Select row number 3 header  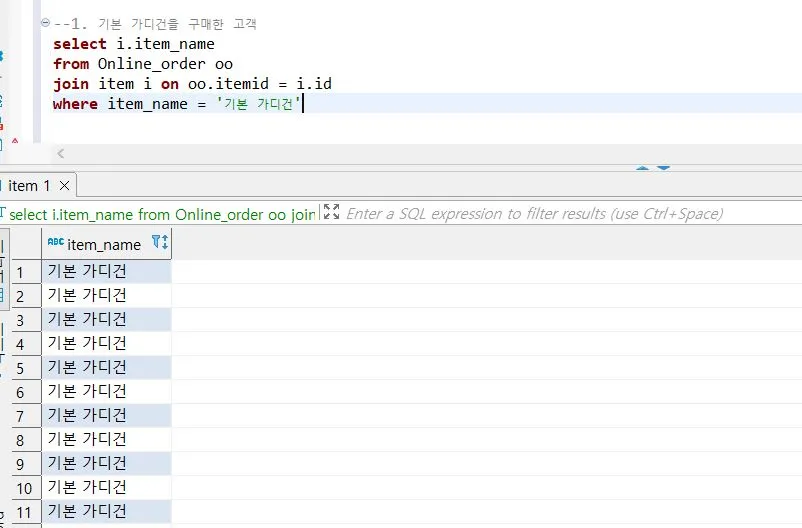point(26,320)
